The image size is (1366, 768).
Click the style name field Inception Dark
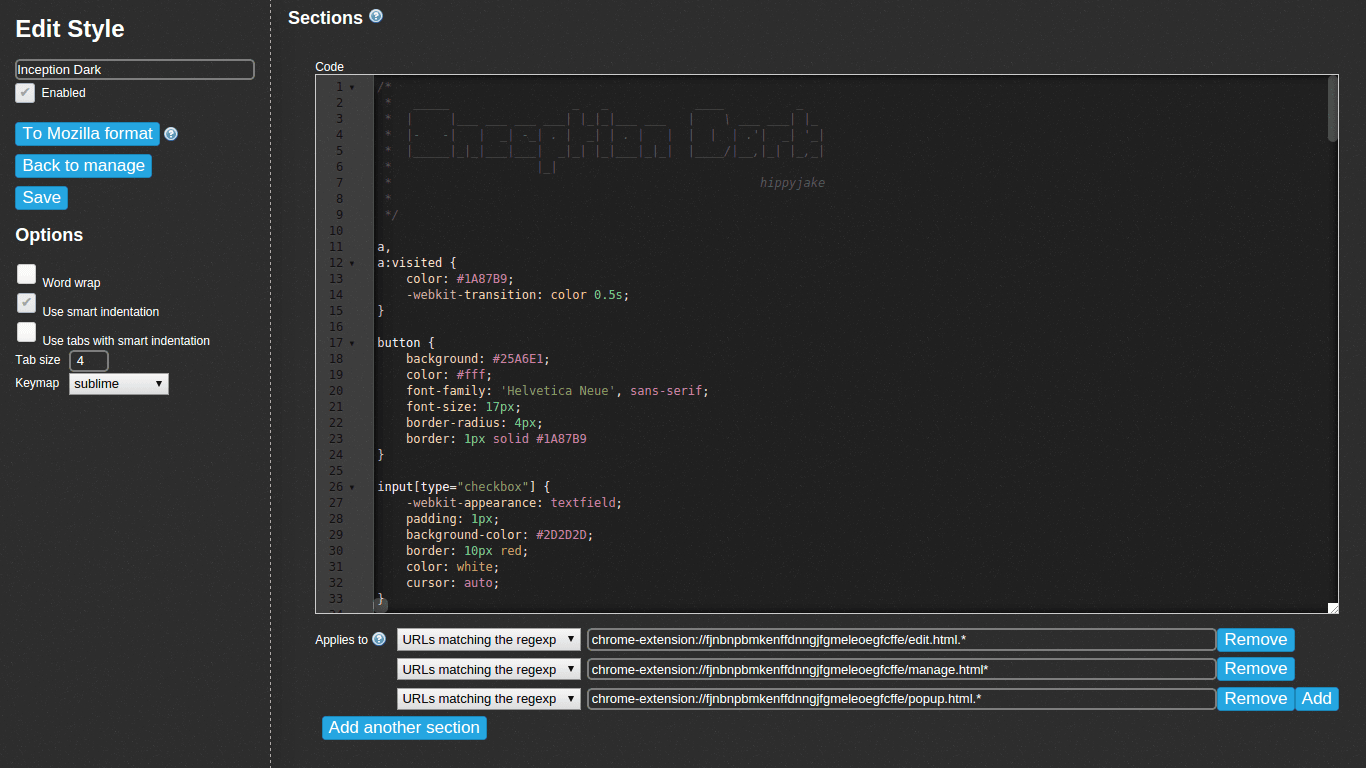point(135,70)
